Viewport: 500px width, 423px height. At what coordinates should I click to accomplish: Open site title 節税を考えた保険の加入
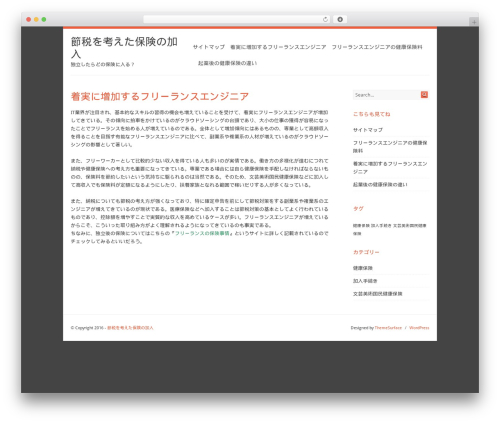tap(124, 48)
